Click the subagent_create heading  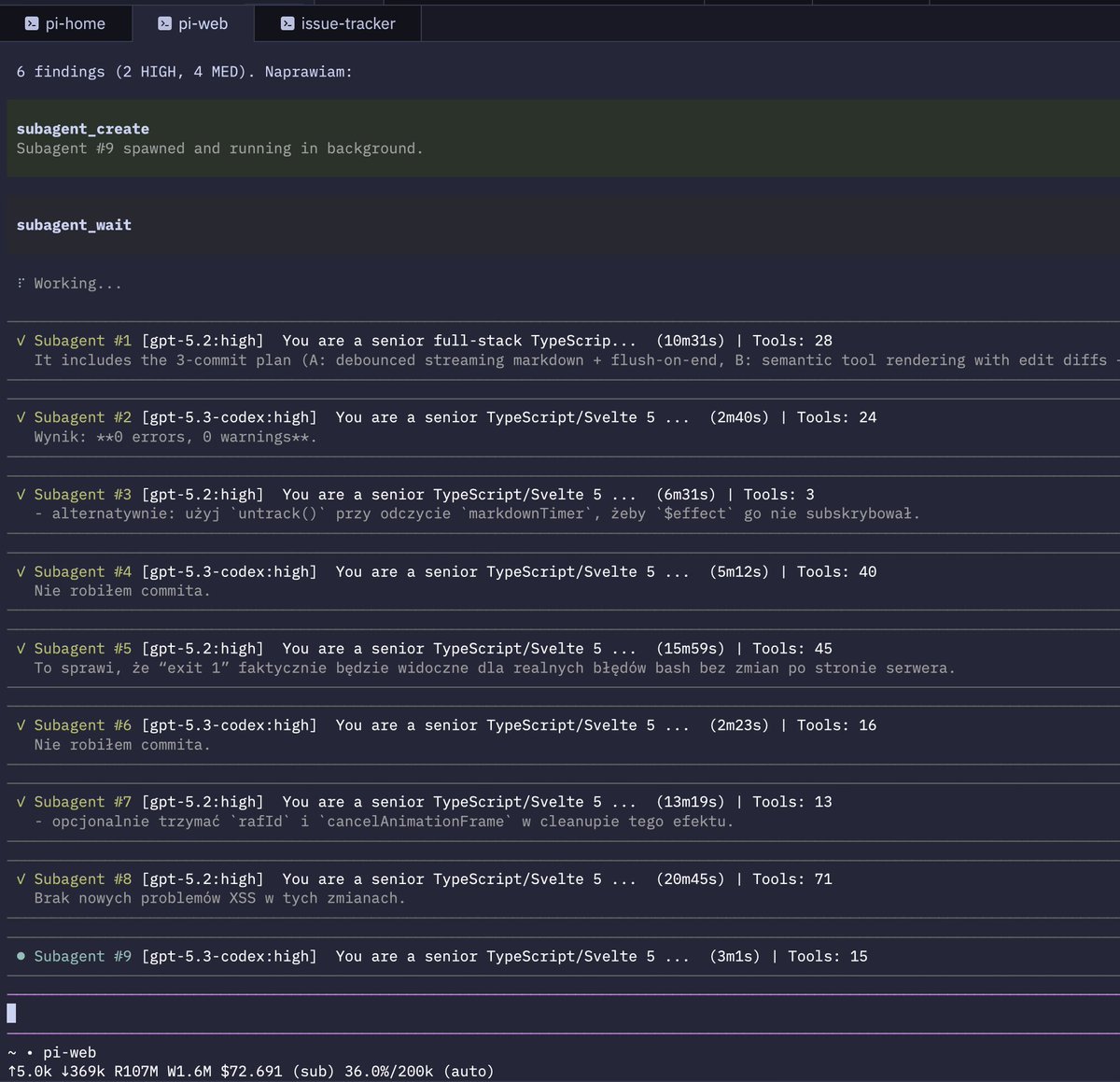pos(83,129)
